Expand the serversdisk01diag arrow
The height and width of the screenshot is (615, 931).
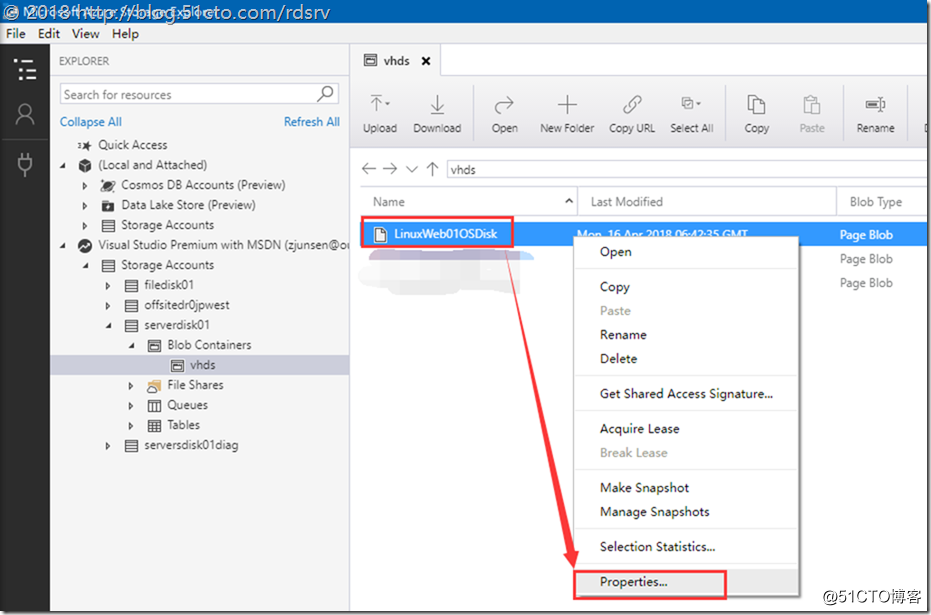[x=108, y=446]
